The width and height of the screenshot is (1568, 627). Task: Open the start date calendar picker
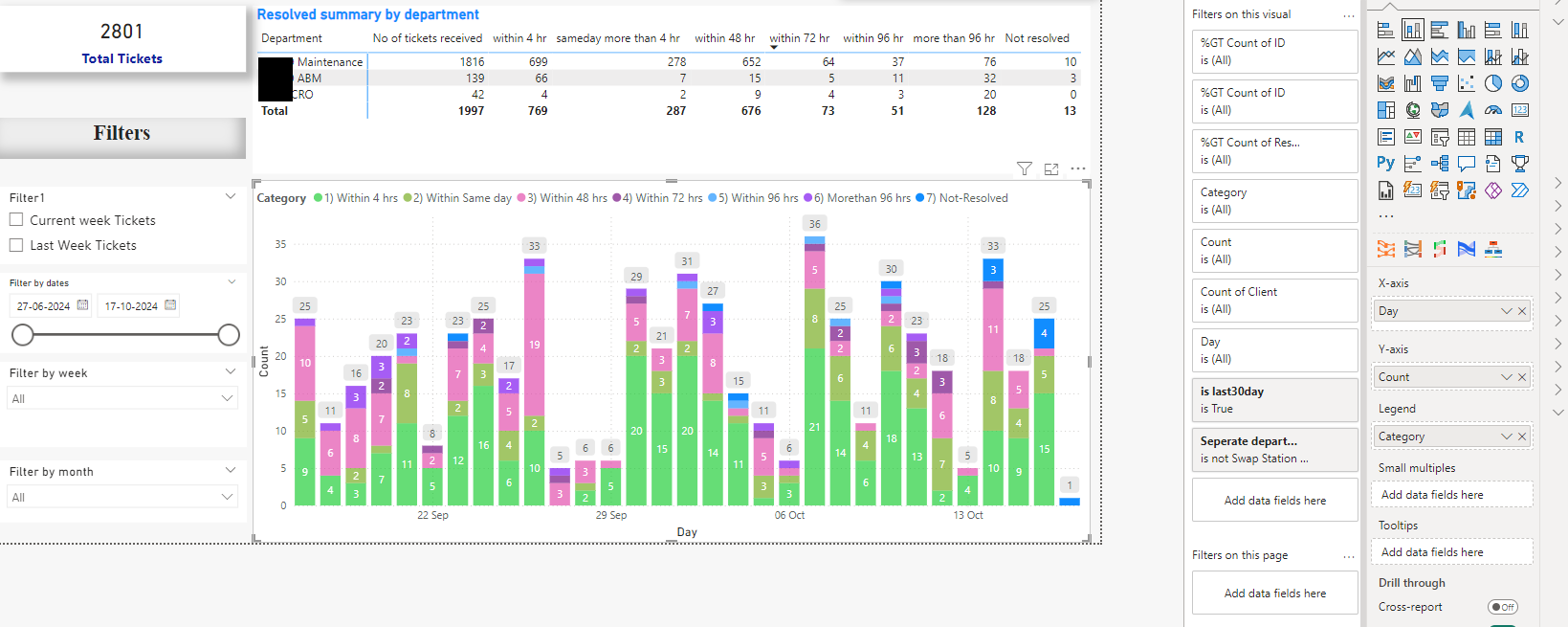82,305
